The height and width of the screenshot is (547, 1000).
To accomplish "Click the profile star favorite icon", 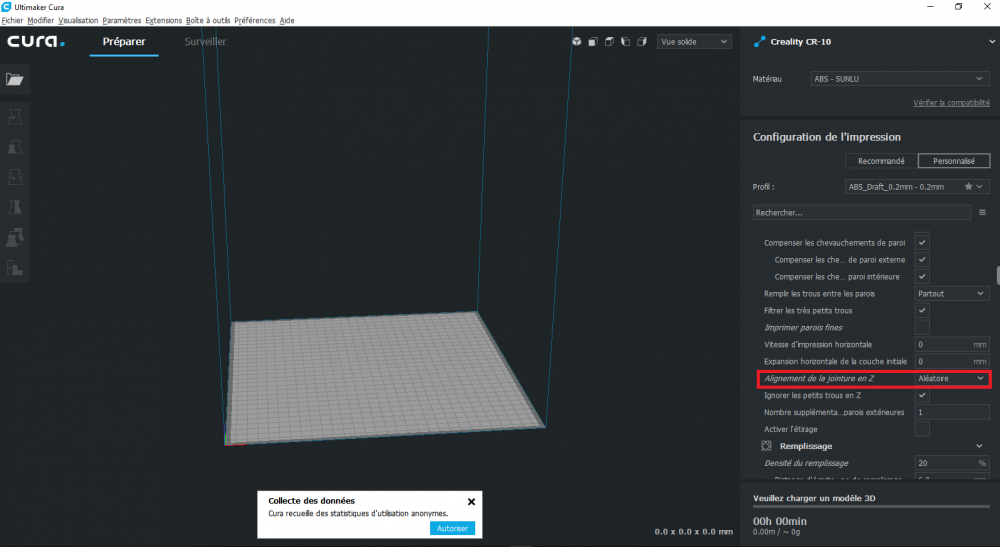I will 968,187.
